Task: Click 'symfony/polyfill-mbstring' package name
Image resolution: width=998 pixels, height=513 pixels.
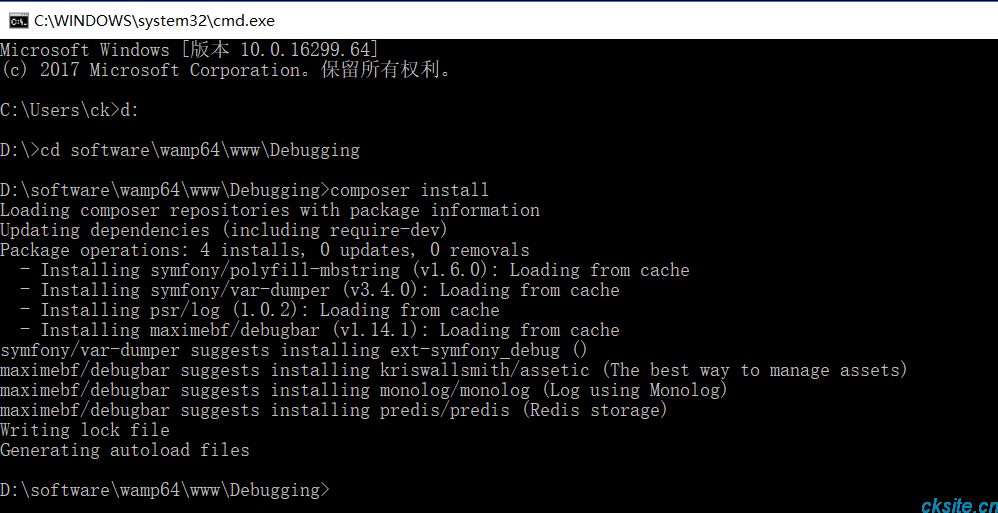Action: pyautogui.click(x=276, y=271)
